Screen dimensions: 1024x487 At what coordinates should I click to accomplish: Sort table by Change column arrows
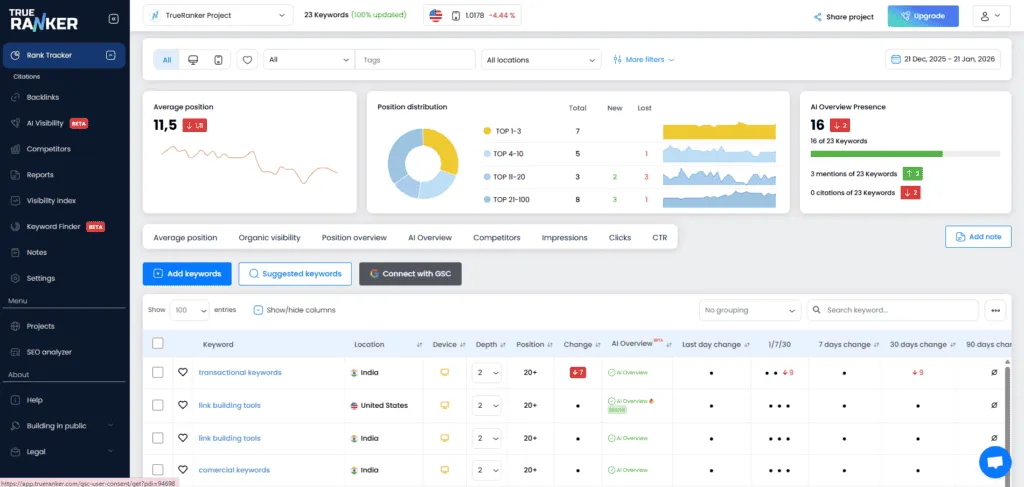click(598, 345)
